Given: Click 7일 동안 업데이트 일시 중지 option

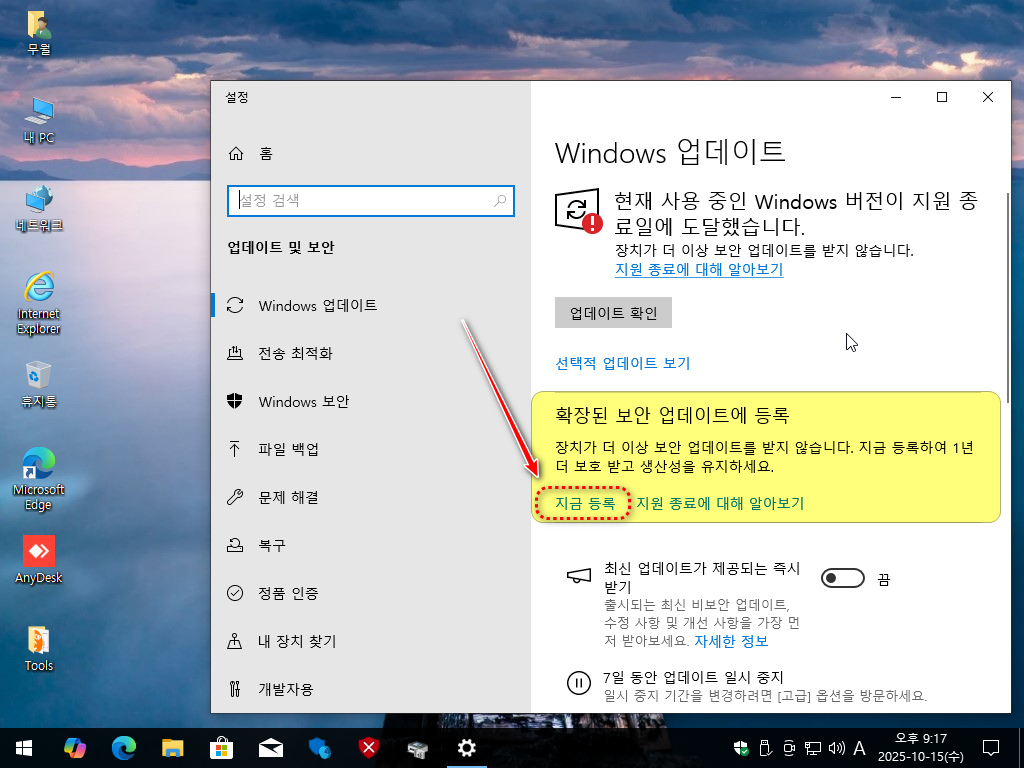Looking at the screenshot, I should [693, 677].
